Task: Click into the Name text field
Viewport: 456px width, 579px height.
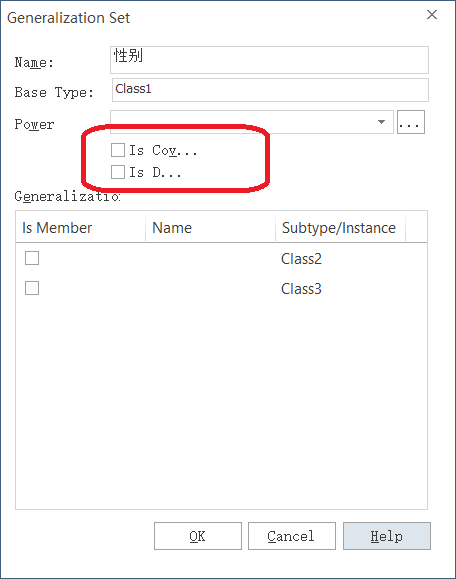Action: (269, 60)
